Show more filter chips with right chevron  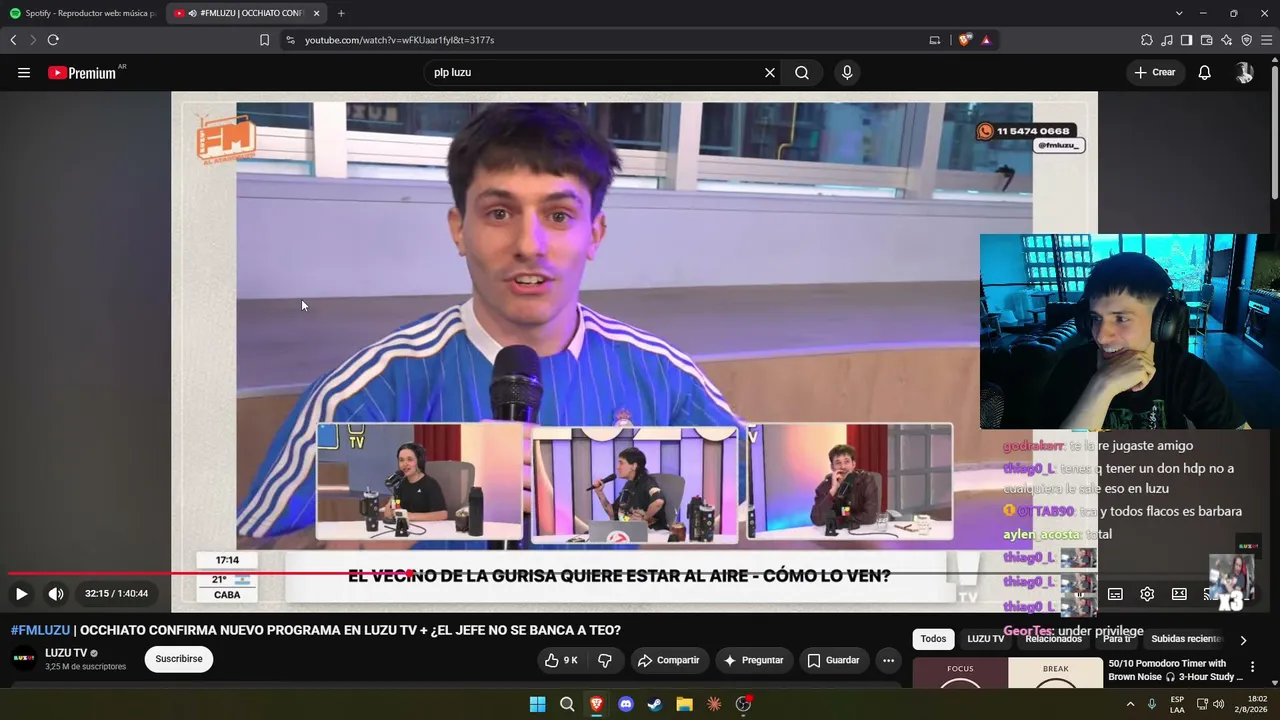(x=1243, y=640)
